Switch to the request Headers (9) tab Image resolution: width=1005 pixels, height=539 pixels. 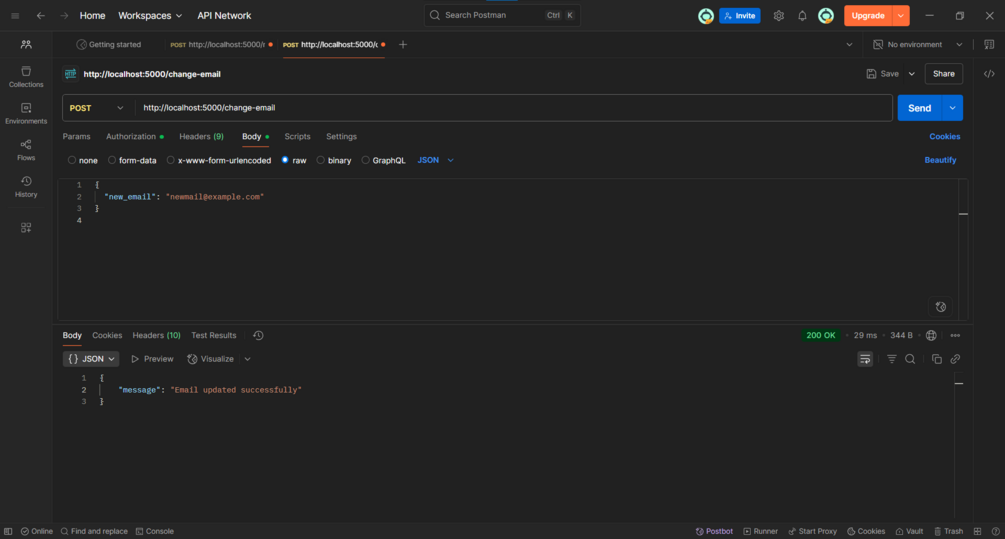click(201, 137)
